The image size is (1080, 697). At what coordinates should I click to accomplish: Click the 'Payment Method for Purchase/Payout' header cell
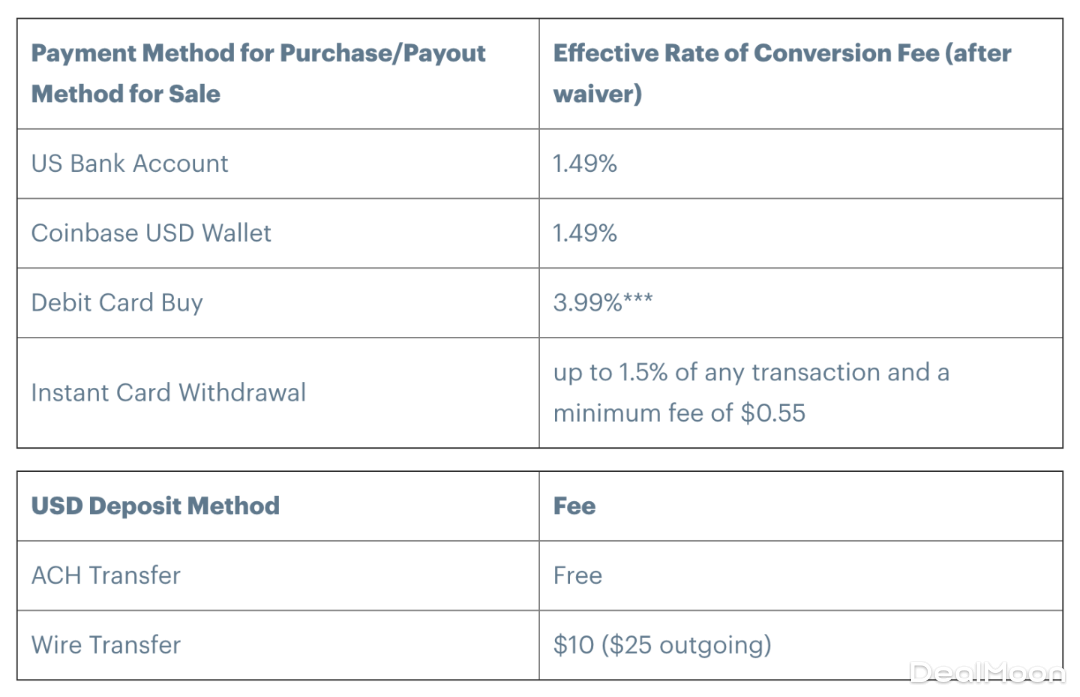[258, 53]
